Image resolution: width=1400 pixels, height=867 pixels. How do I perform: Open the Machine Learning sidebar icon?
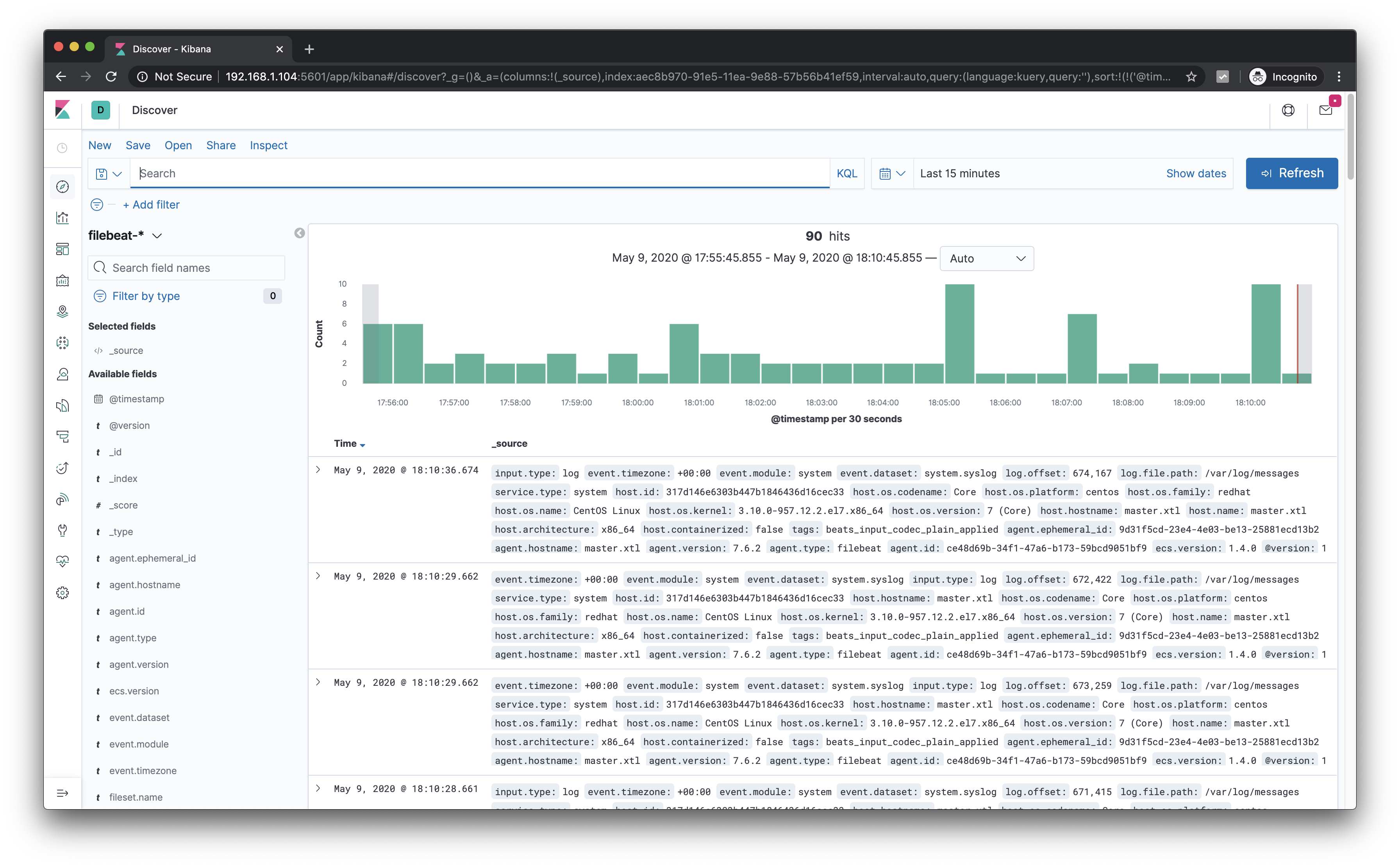coord(62,343)
